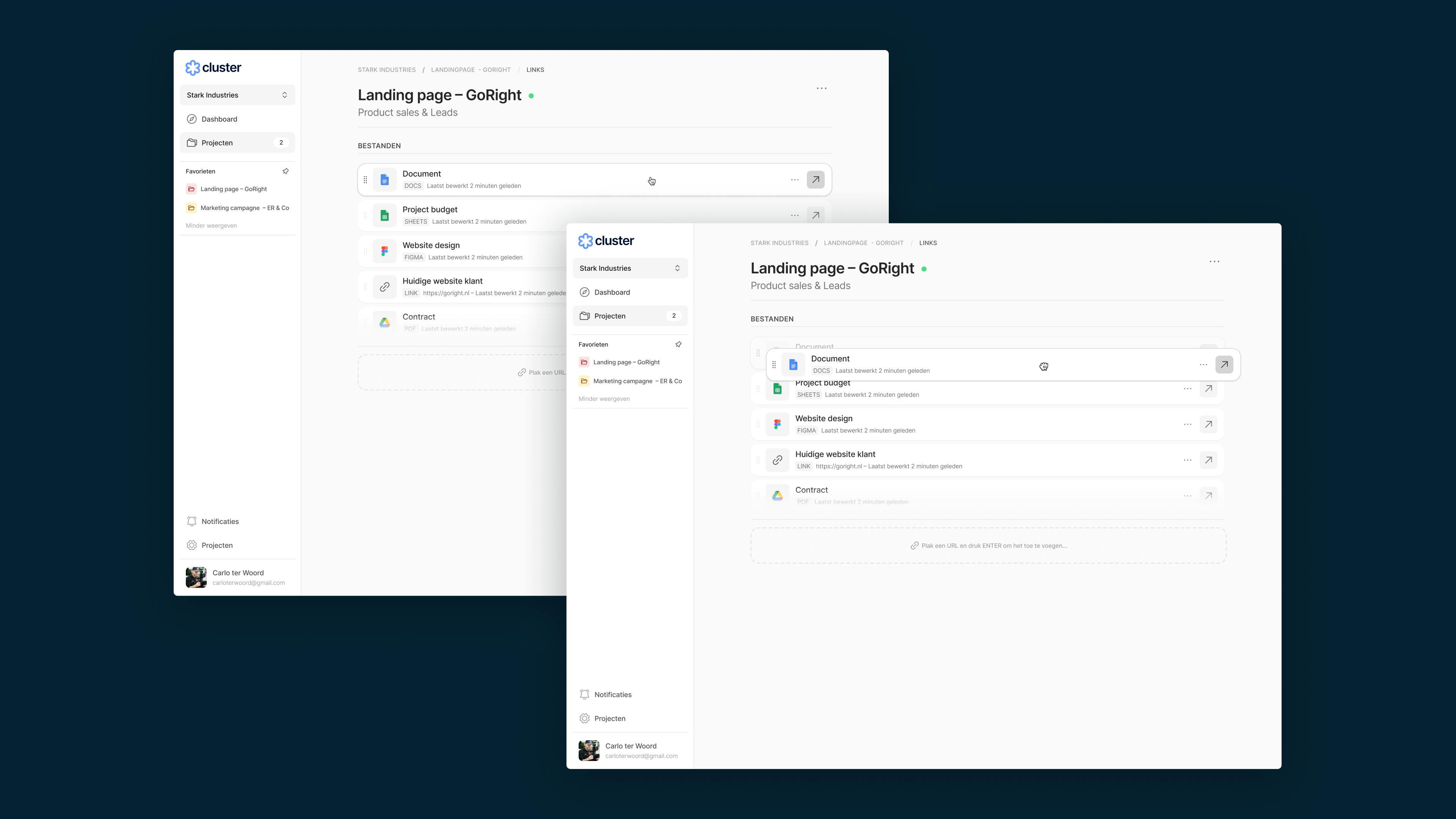Screen dimensions: 1456x819
Task: Click STARK INDUSTRIES breadcrumb in back window
Action: (x=387, y=70)
